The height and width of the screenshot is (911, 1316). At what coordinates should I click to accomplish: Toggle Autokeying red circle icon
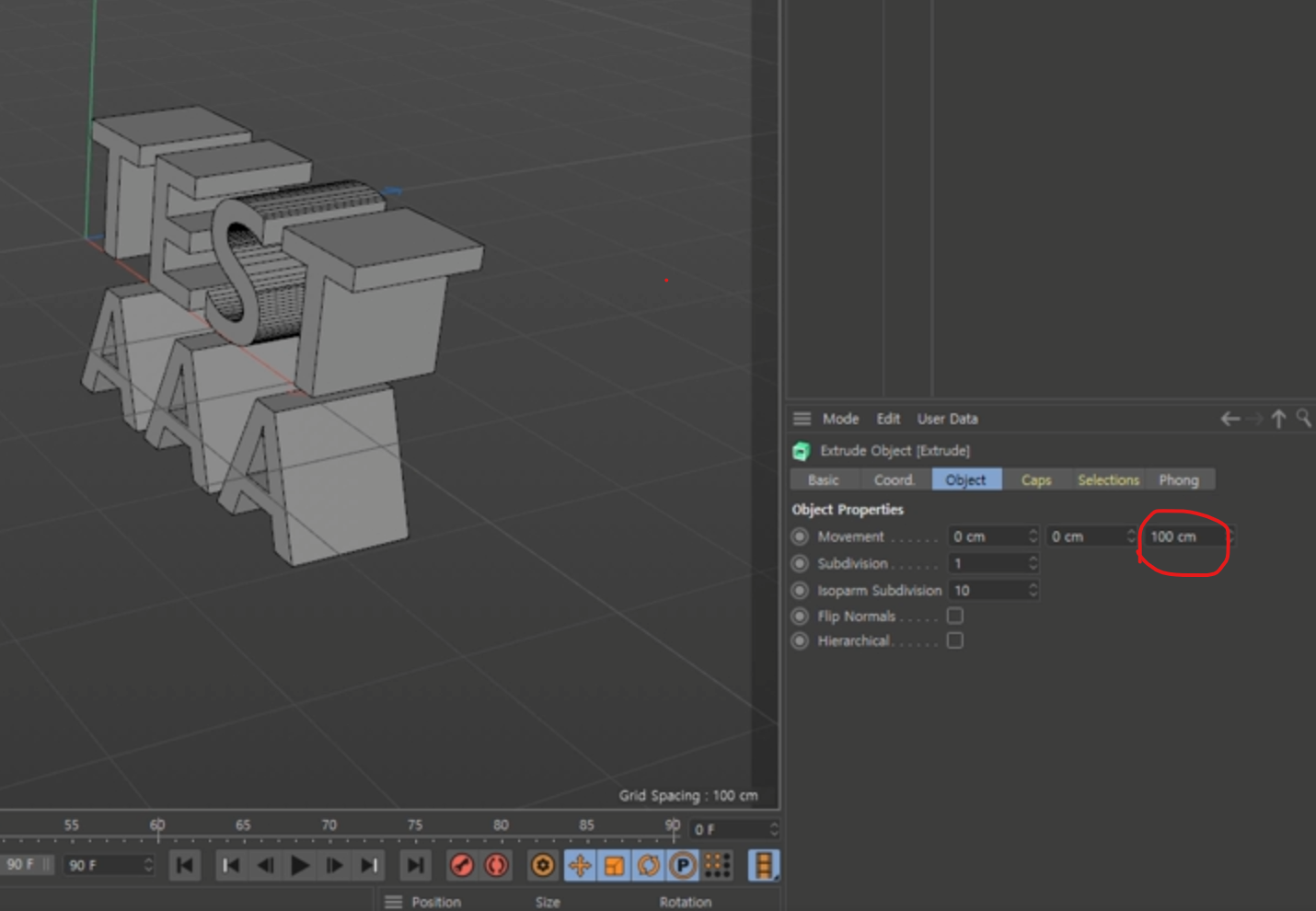point(497,865)
